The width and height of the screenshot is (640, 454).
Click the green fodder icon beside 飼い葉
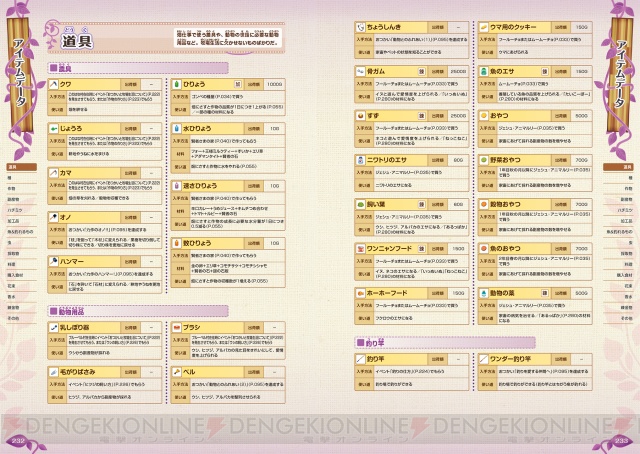[360, 204]
